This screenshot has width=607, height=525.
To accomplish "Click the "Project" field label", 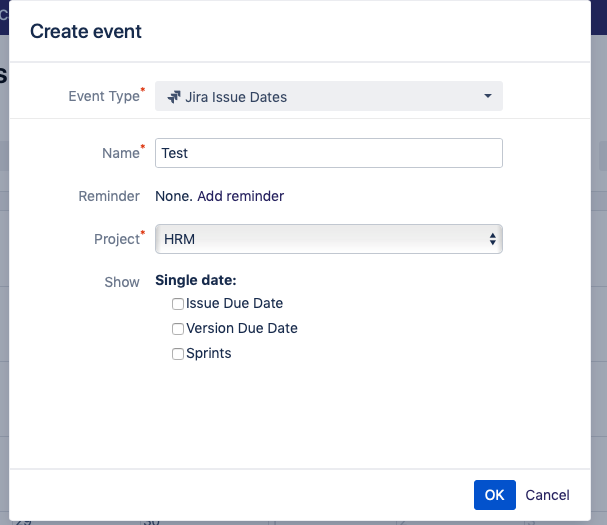I will tap(117, 239).
